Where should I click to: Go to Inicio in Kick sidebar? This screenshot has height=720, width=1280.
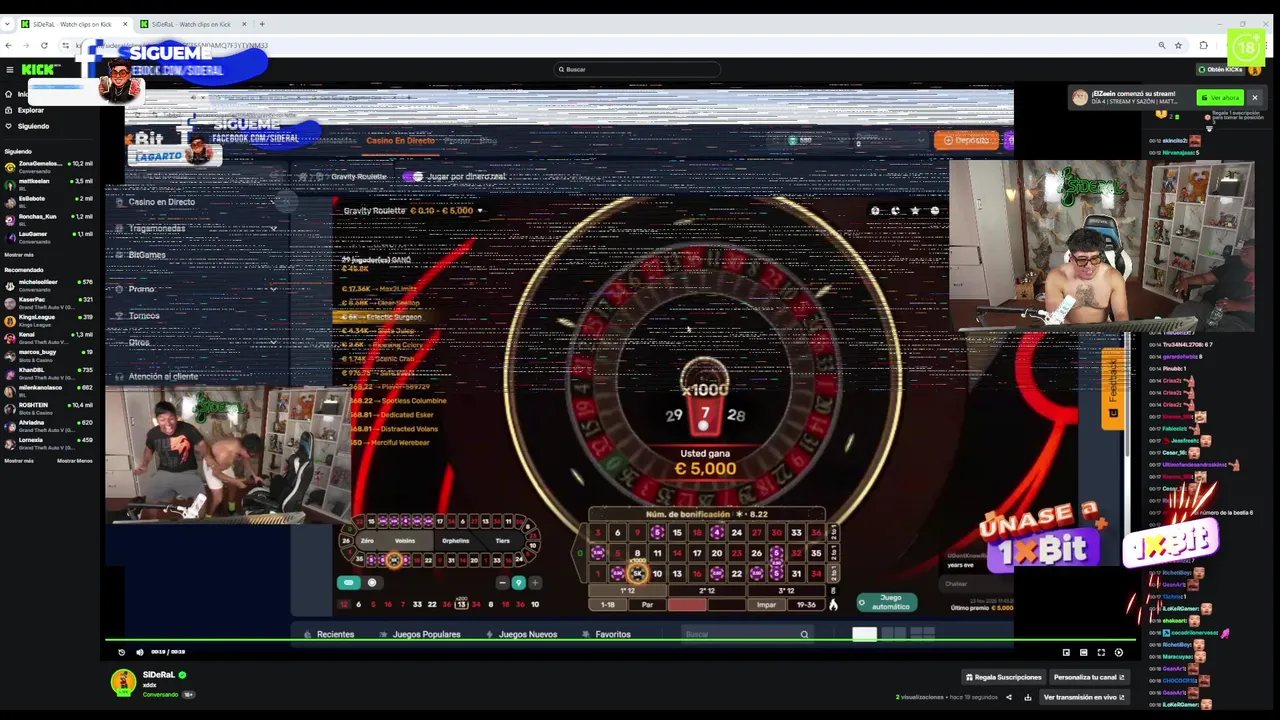[x=21, y=94]
